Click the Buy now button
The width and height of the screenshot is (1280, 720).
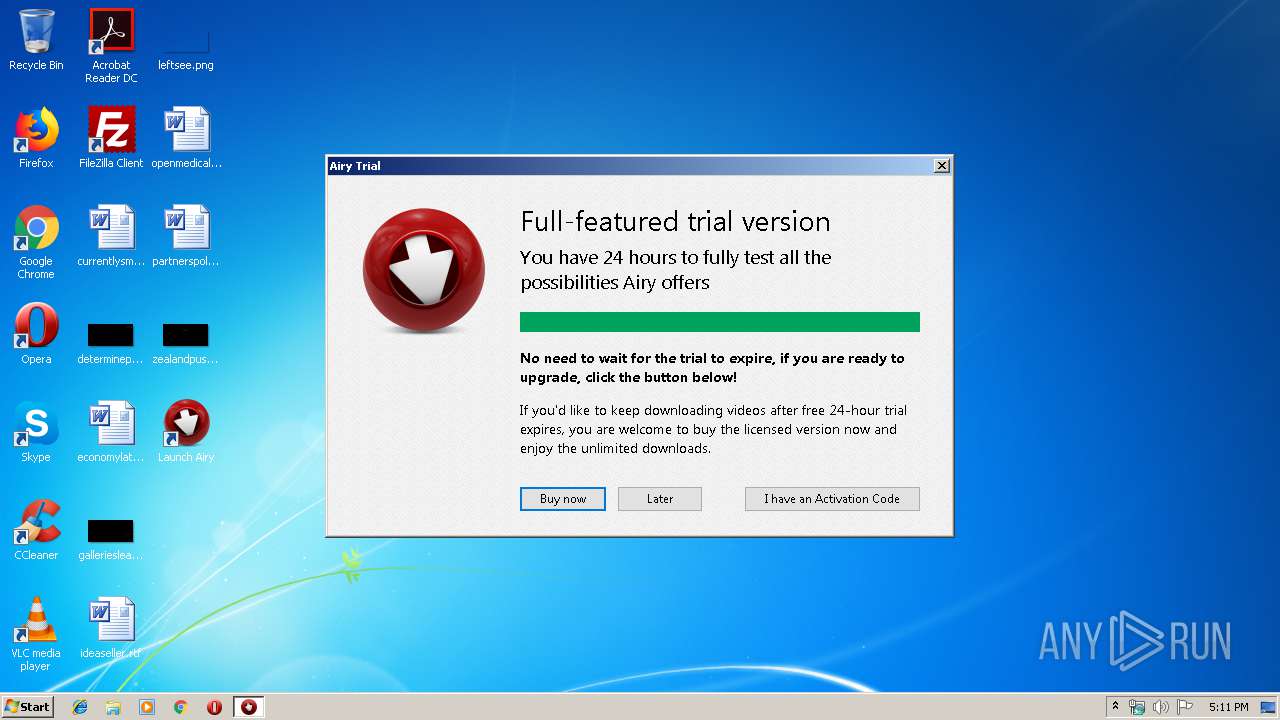tap(562, 499)
